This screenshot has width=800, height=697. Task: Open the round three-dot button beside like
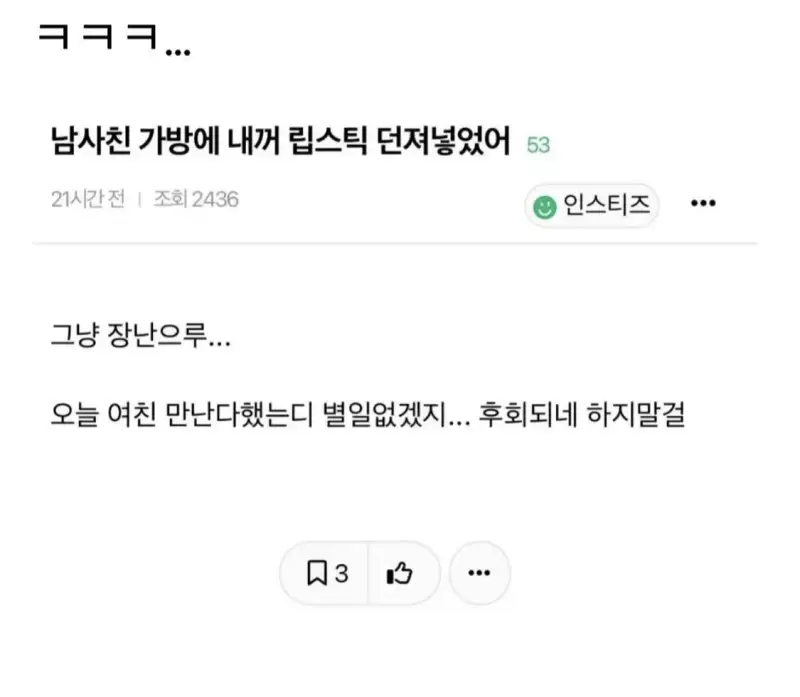point(479,573)
